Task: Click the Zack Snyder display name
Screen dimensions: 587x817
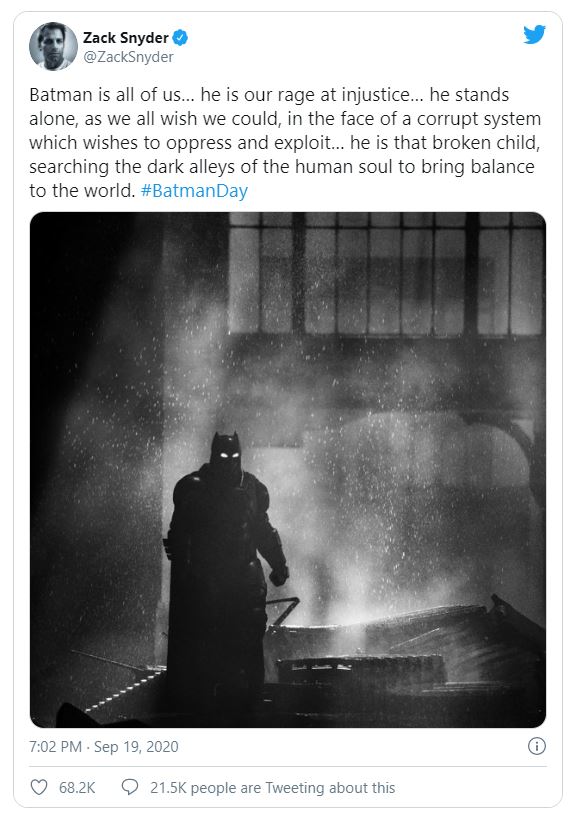Action: tap(126, 38)
